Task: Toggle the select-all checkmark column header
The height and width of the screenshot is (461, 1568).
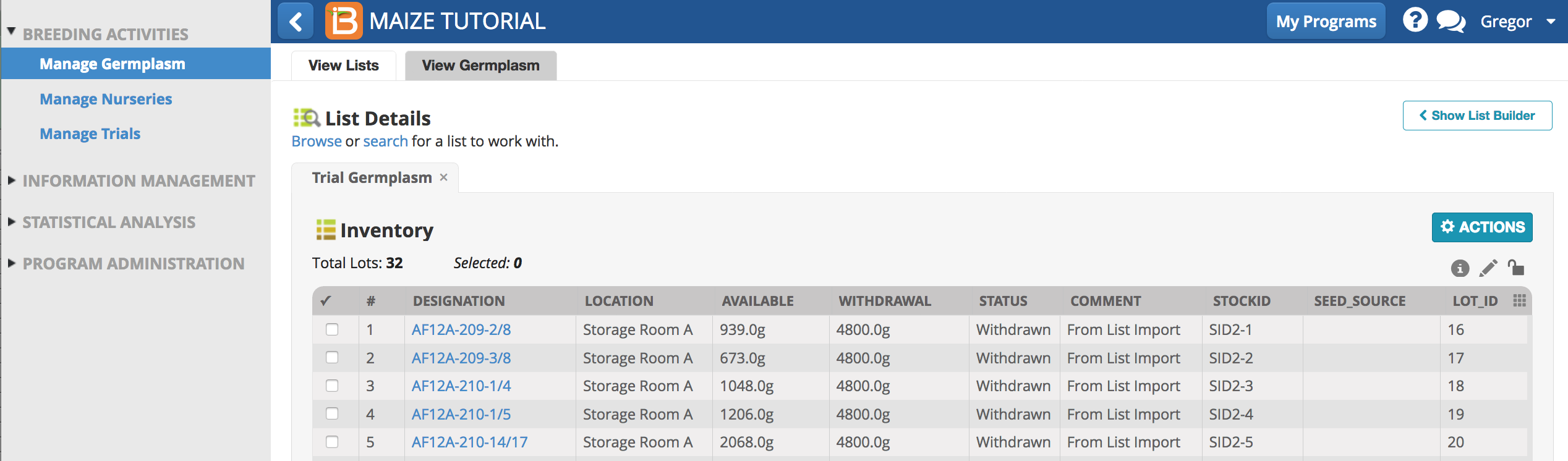Action: coord(326,301)
